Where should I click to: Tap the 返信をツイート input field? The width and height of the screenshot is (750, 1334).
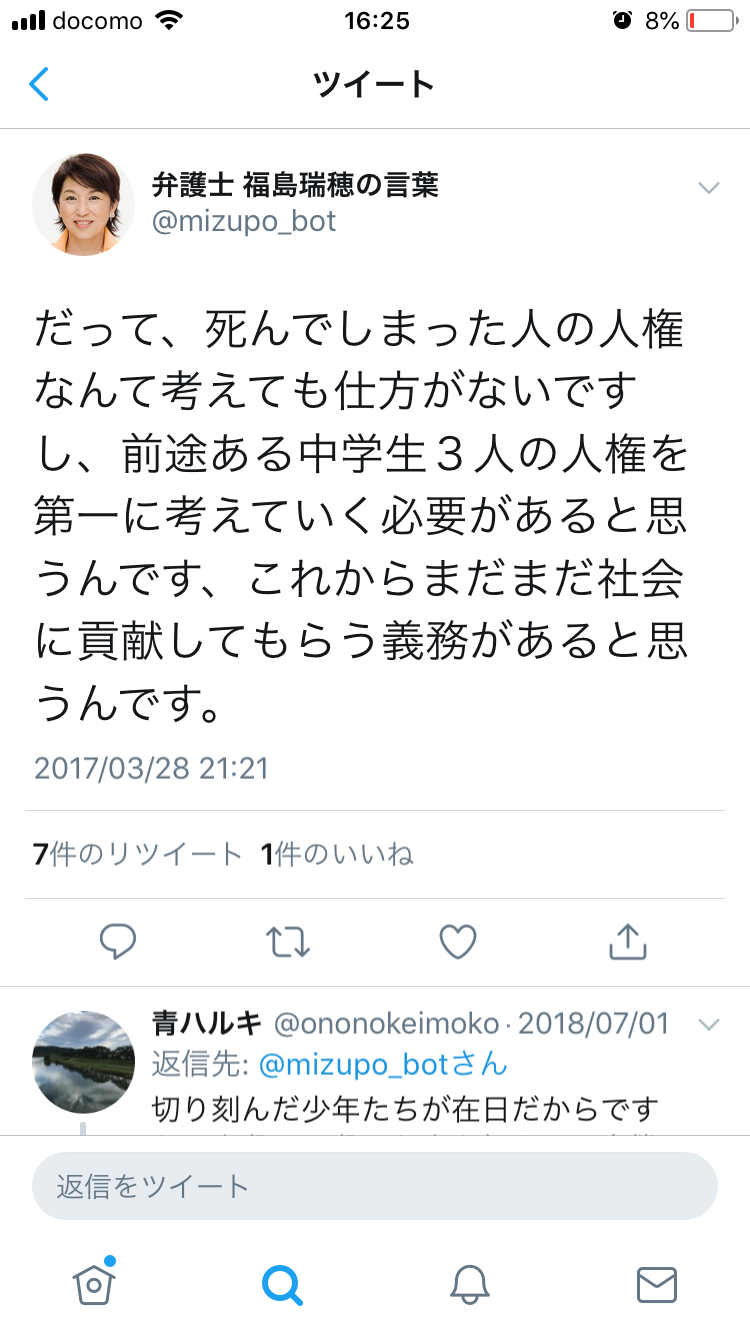coord(375,1186)
